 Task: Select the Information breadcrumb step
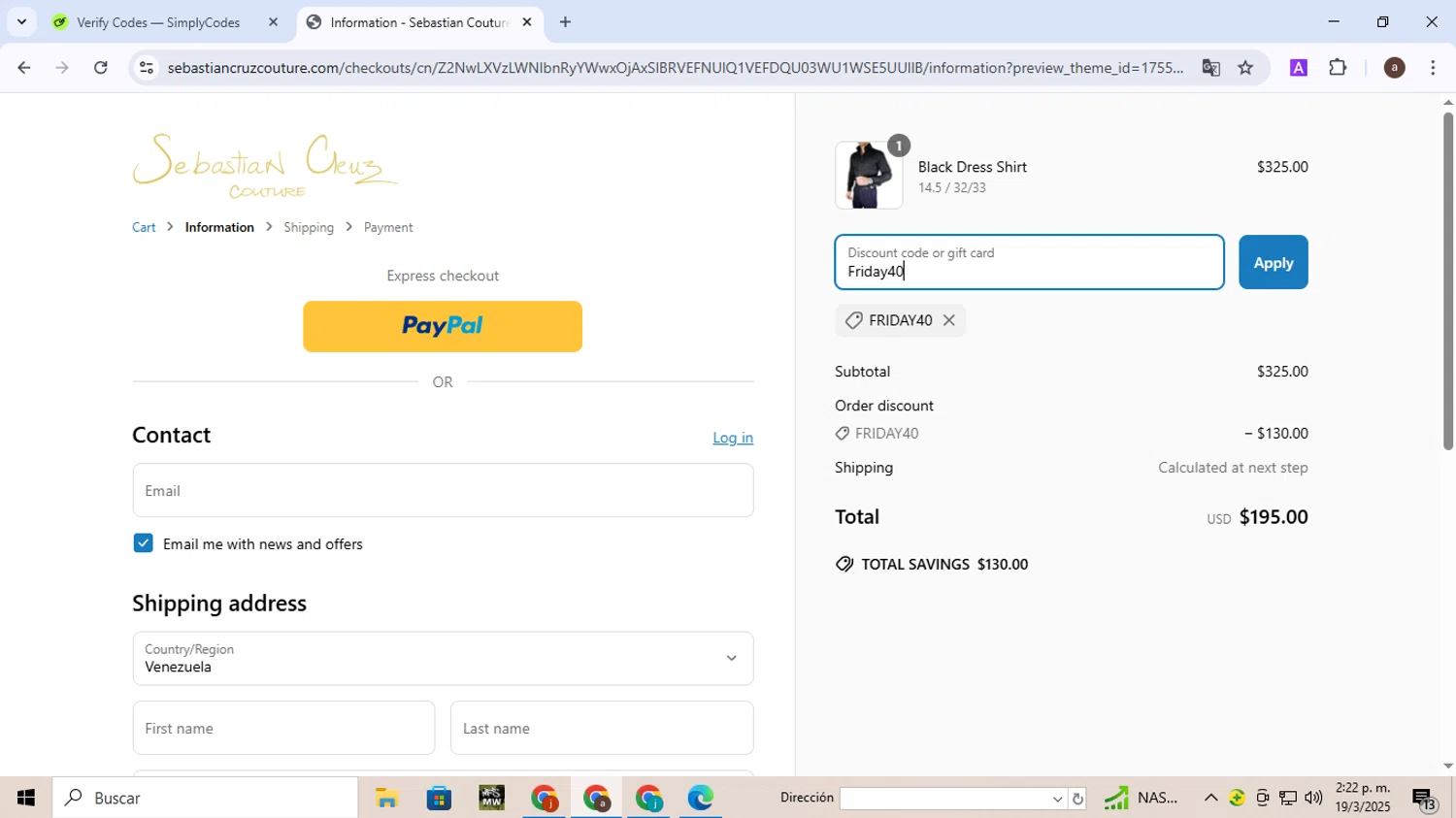pos(219,227)
